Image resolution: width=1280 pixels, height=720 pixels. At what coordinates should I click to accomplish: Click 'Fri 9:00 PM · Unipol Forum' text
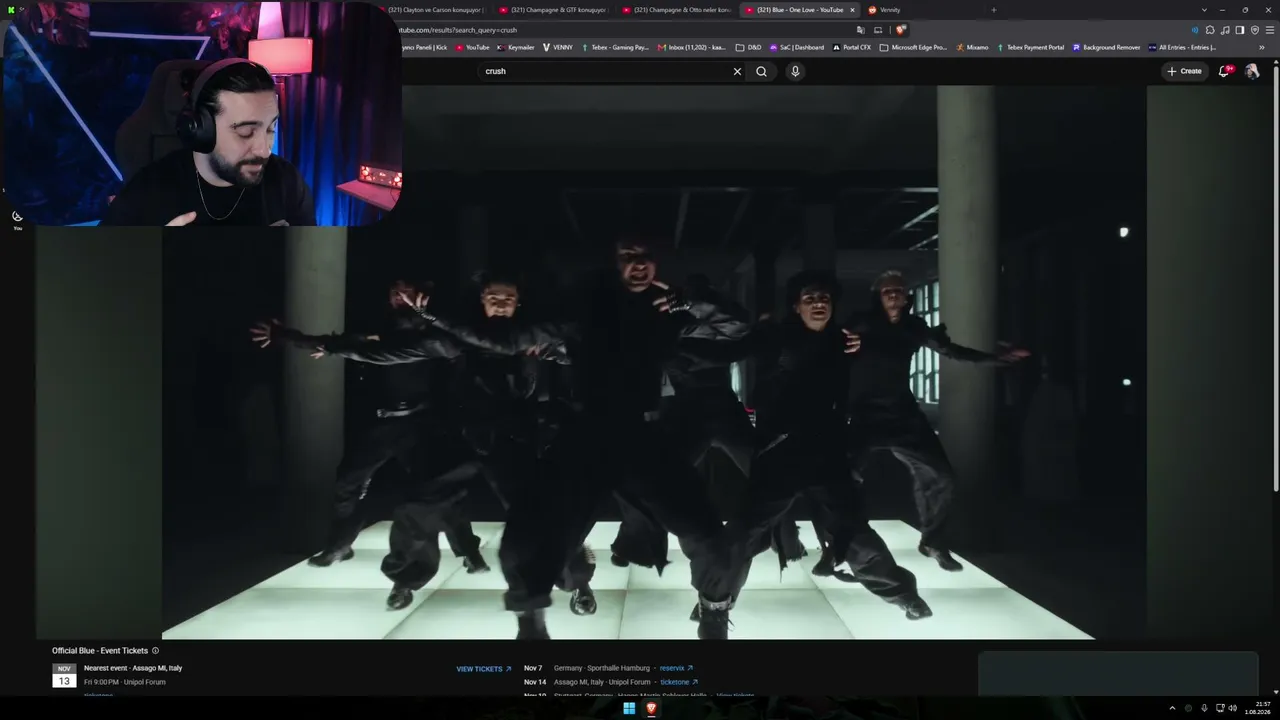[125, 682]
